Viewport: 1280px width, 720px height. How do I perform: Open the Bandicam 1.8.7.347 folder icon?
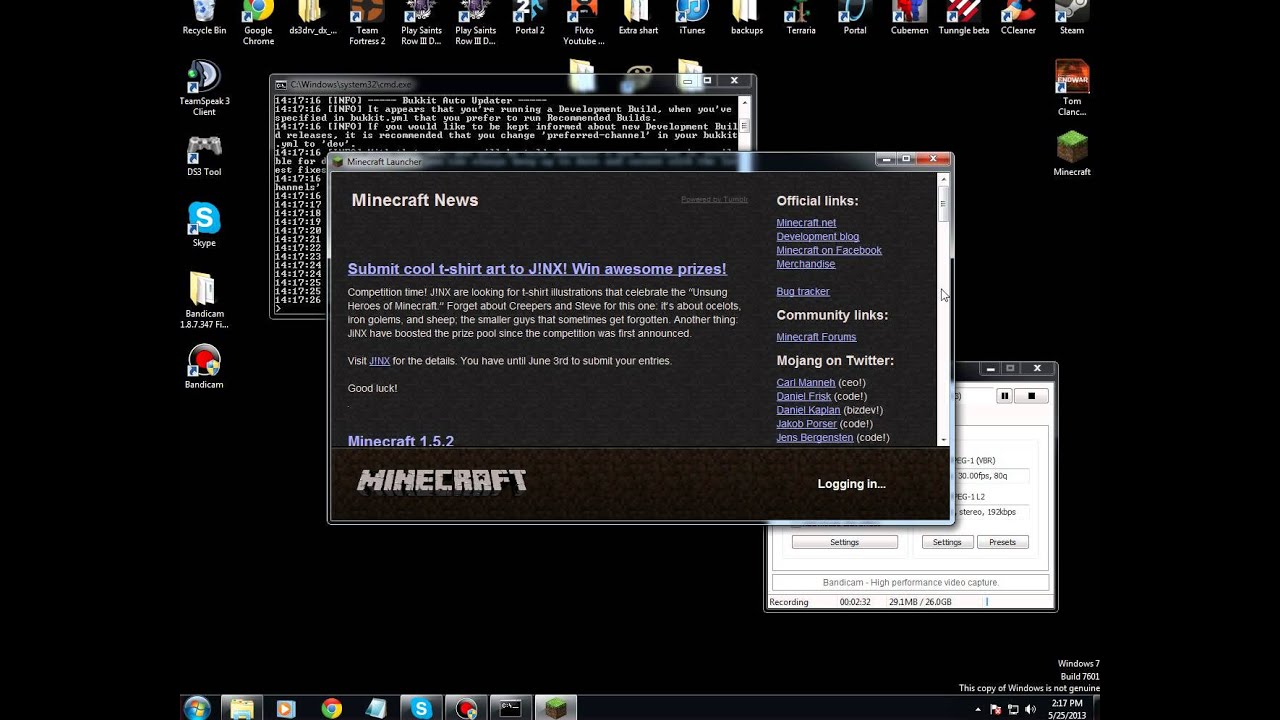coord(204,300)
